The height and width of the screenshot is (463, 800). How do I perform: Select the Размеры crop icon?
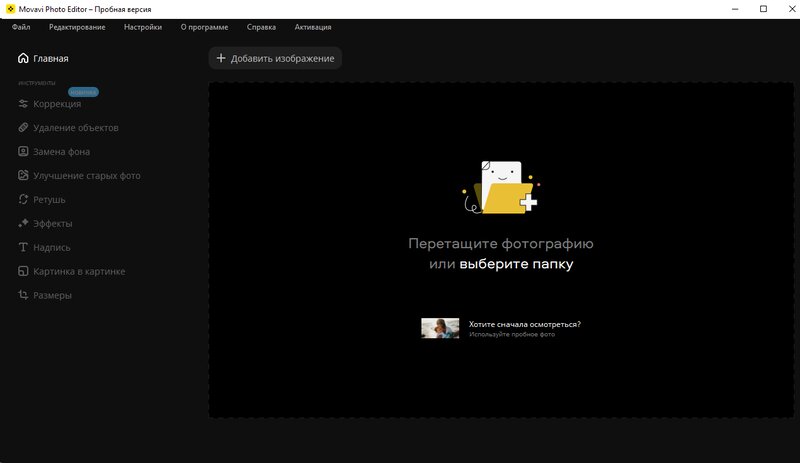23,295
